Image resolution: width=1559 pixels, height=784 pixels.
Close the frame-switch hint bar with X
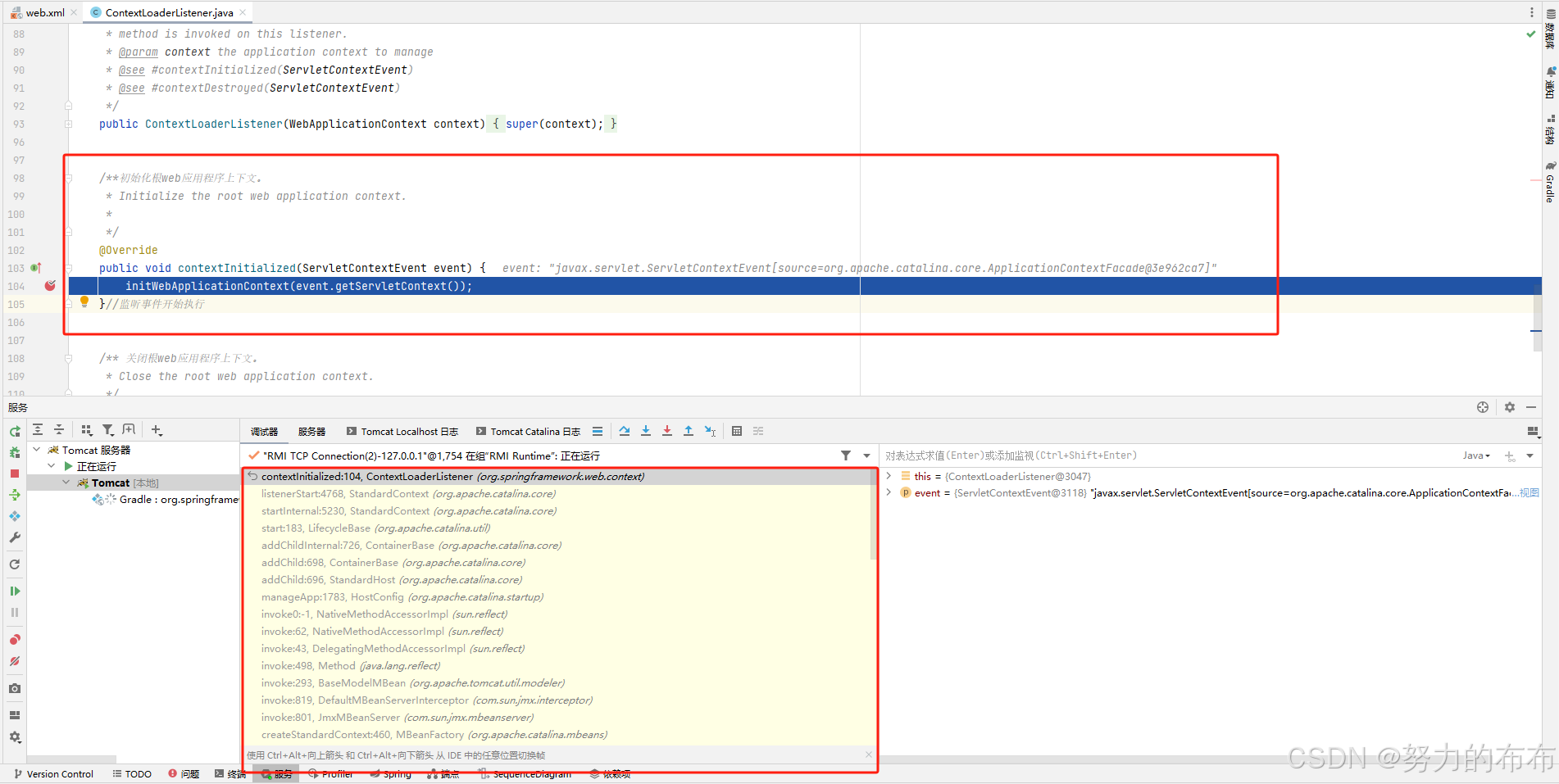[x=868, y=755]
